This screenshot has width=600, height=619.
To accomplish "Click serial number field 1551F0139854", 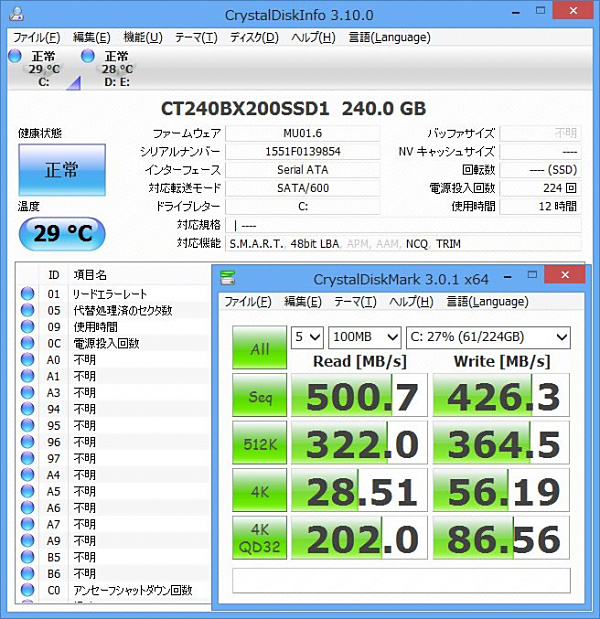I will click(303, 152).
